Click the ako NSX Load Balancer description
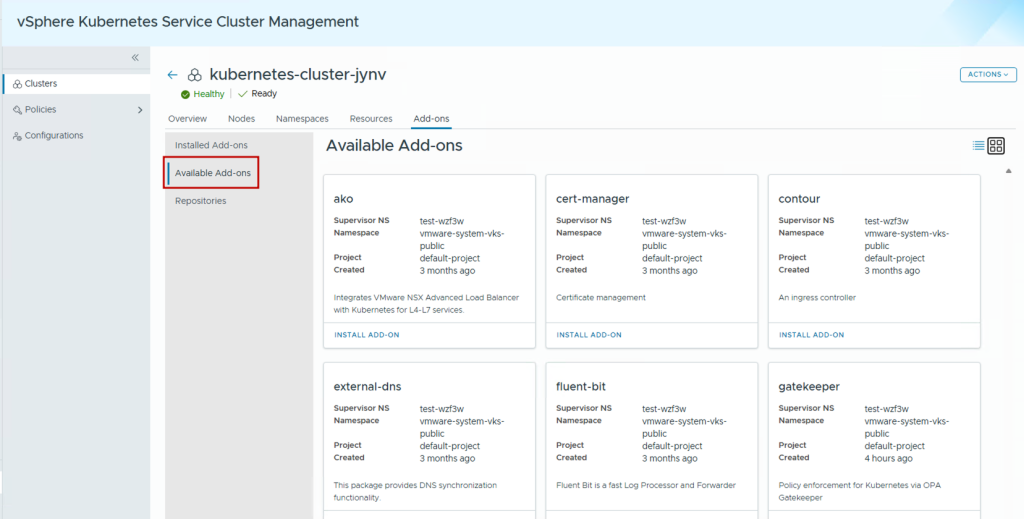 coord(426,304)
